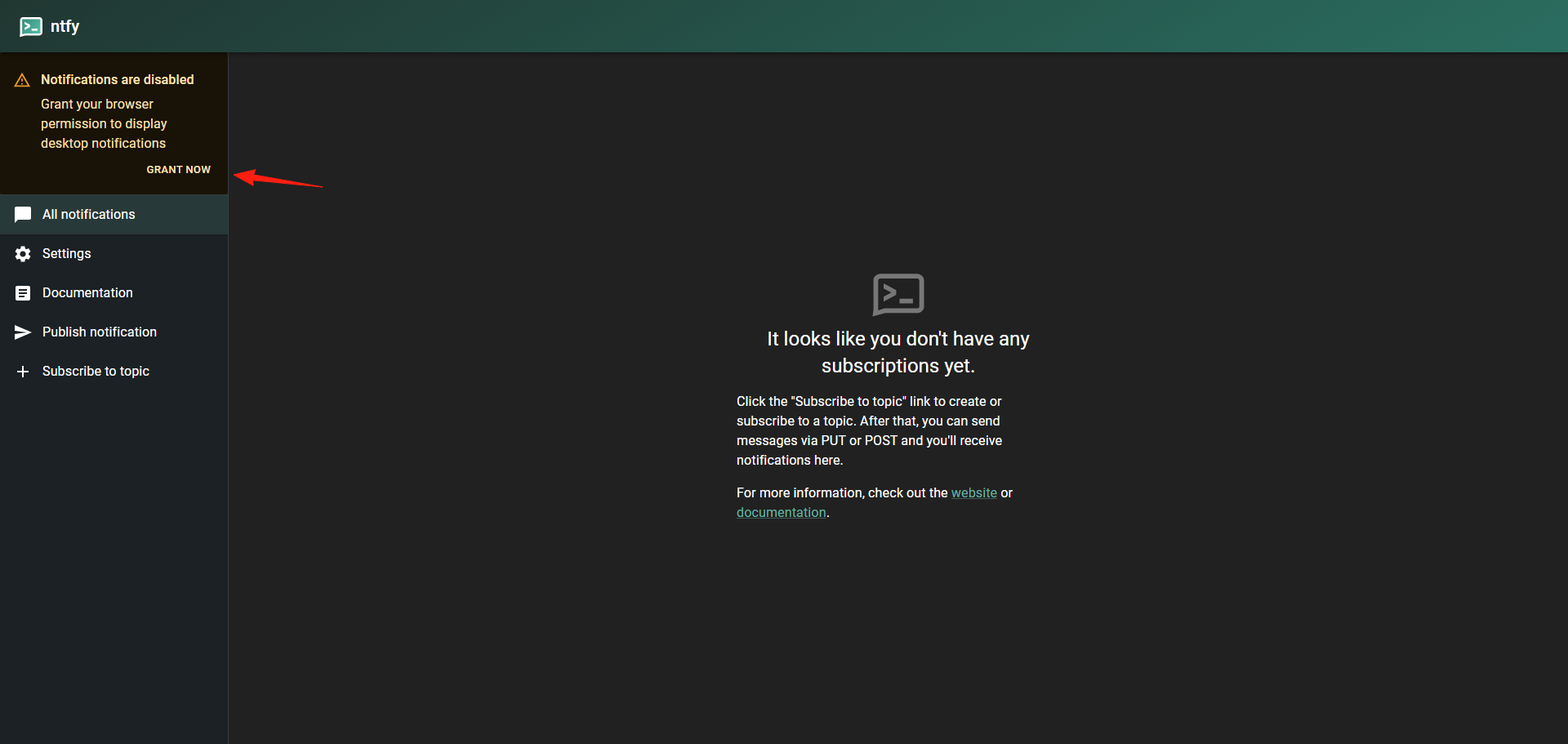The image size is (1568, 744).
Task: Click the Documentation page icon
Action: click(x=23, y=293)
